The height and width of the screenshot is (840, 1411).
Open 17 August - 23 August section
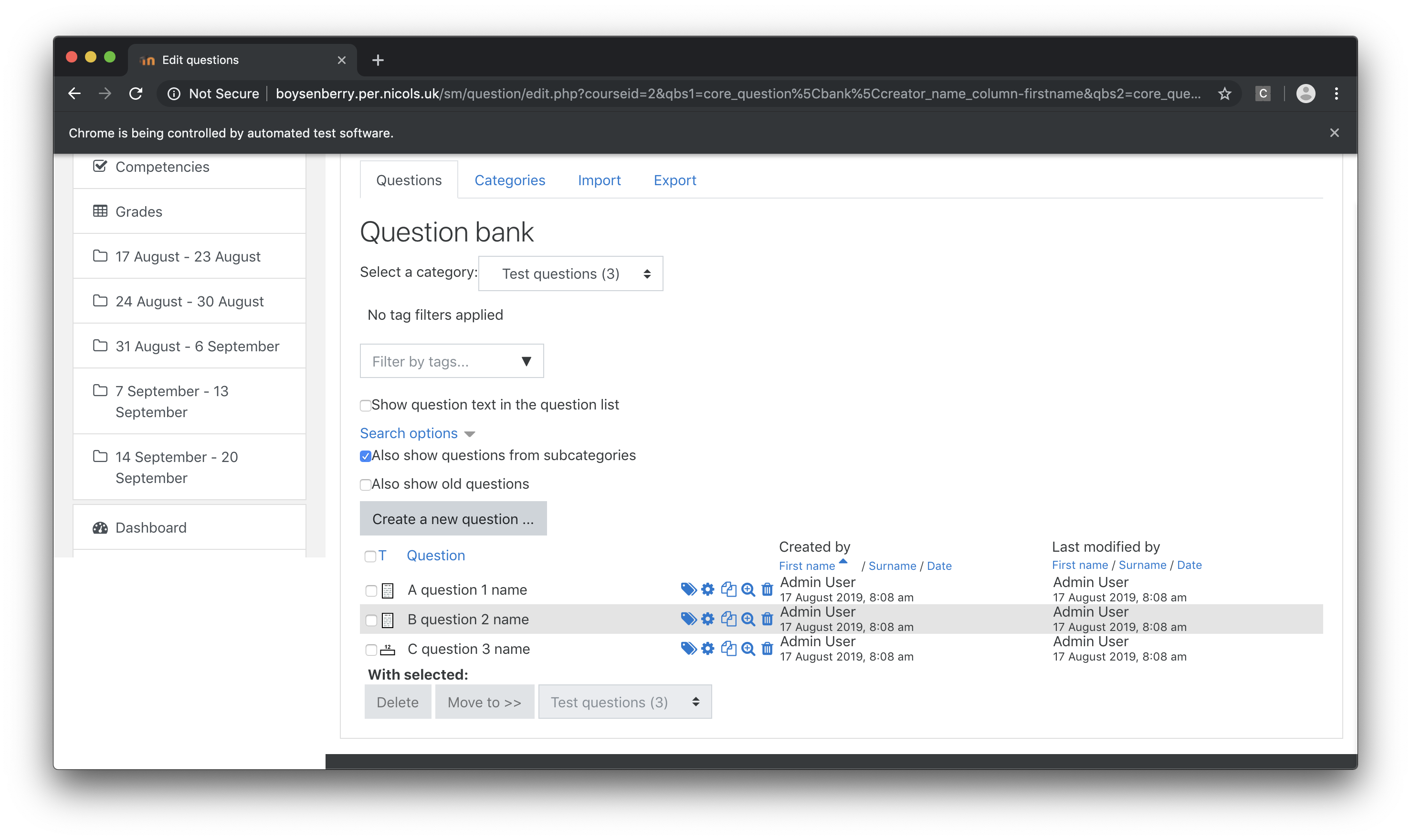(x=190, y=256)
